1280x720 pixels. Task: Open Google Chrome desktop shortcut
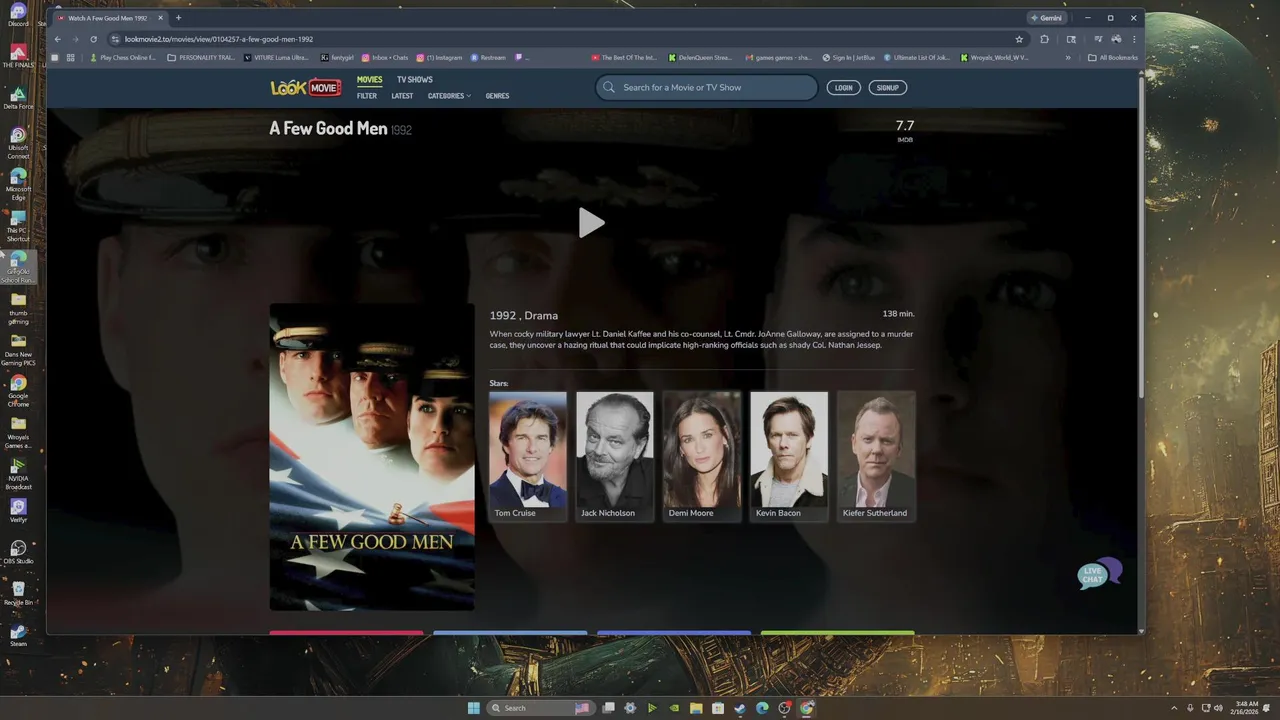pyautogui.click(x=18, y=391)
